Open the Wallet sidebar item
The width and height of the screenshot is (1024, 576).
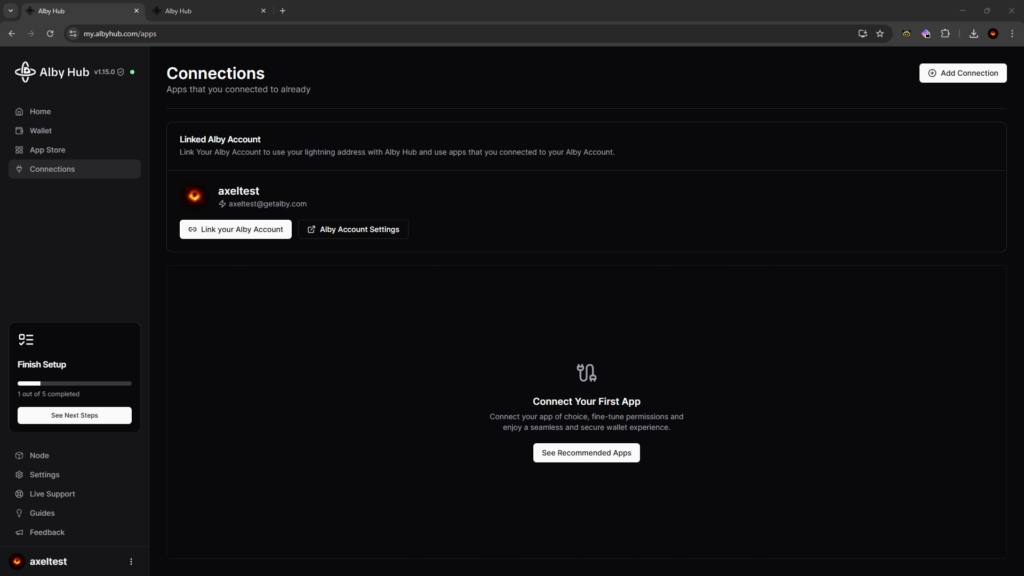coord(40,131)
